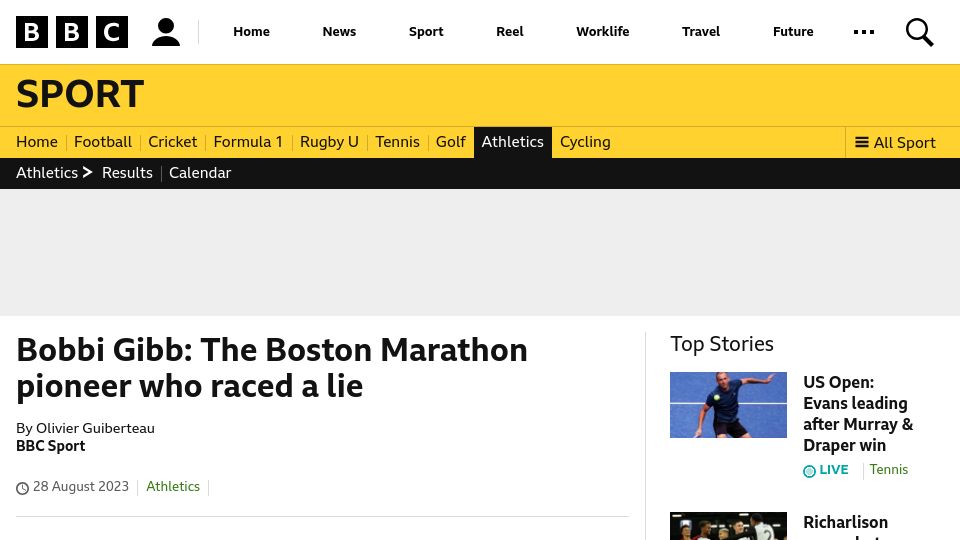
Task: Select Home in the sport nav bar
Action: [x=37, y=142]
